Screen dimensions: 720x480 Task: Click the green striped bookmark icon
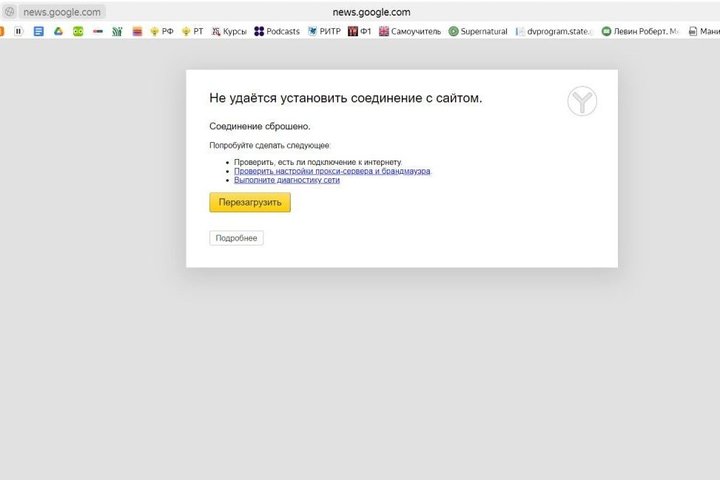(x=117, y=31)
